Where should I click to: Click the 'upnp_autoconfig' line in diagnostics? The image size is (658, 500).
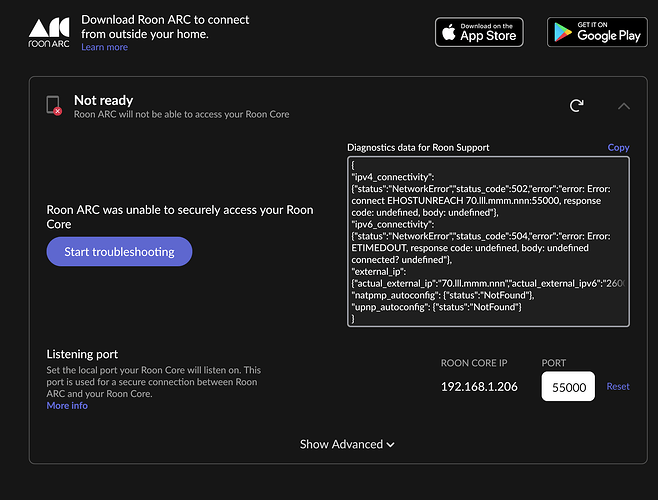436,307
